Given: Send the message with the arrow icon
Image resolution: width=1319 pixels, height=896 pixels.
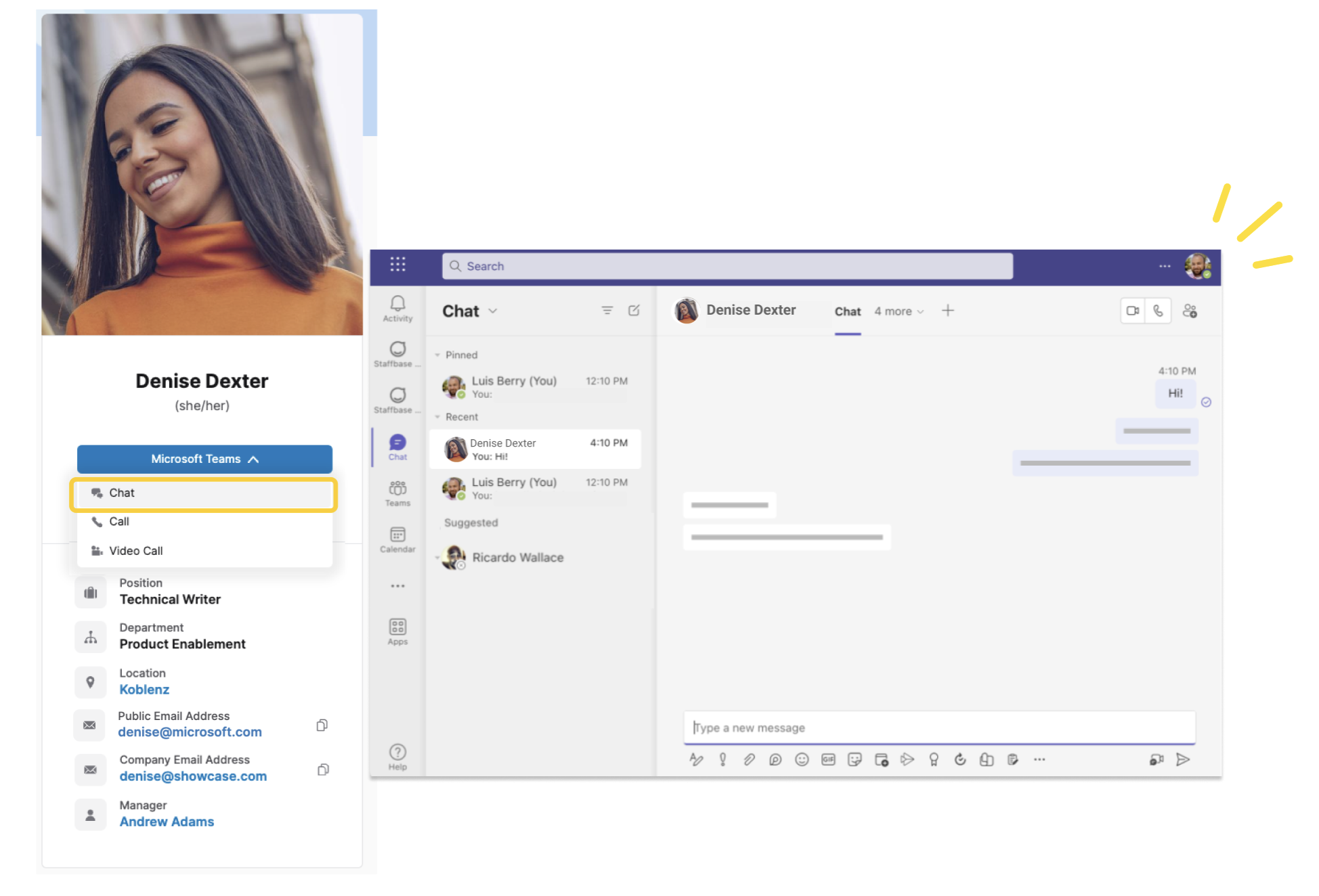Looking at the screenshot, I should point(1183,759).
